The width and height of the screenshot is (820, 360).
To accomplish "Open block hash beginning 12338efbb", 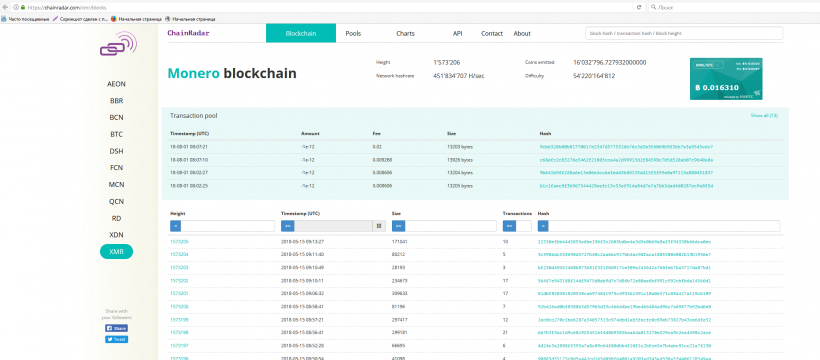I will coord(624,242).
